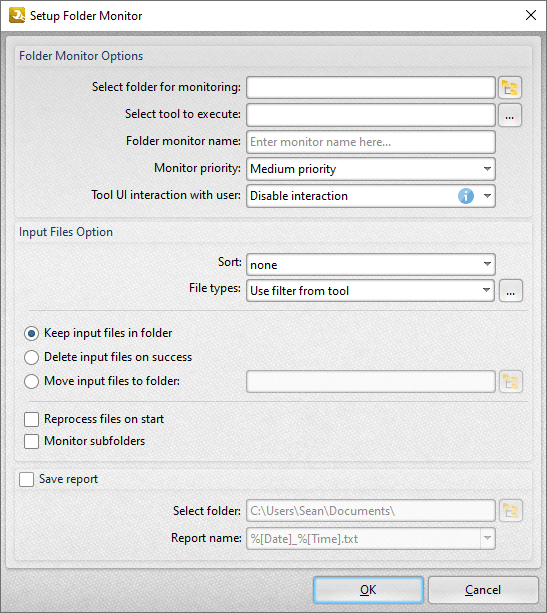Browse folder icon for Move input files
Viewport: 547px width, 613px height.
click(511, 382)
